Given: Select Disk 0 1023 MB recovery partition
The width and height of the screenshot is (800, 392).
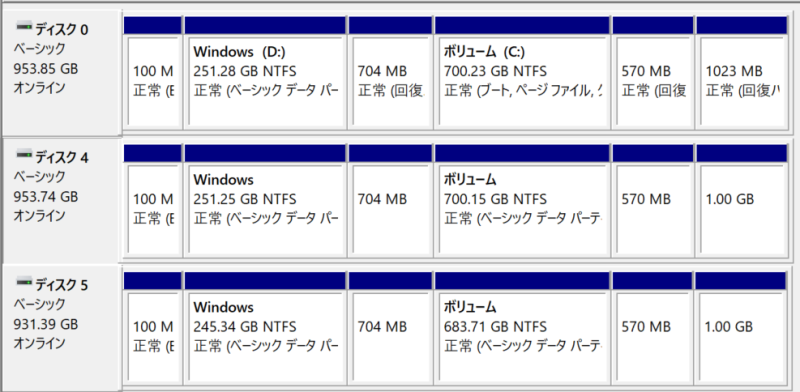Looking at the screenshot, I should coord(741,73).
